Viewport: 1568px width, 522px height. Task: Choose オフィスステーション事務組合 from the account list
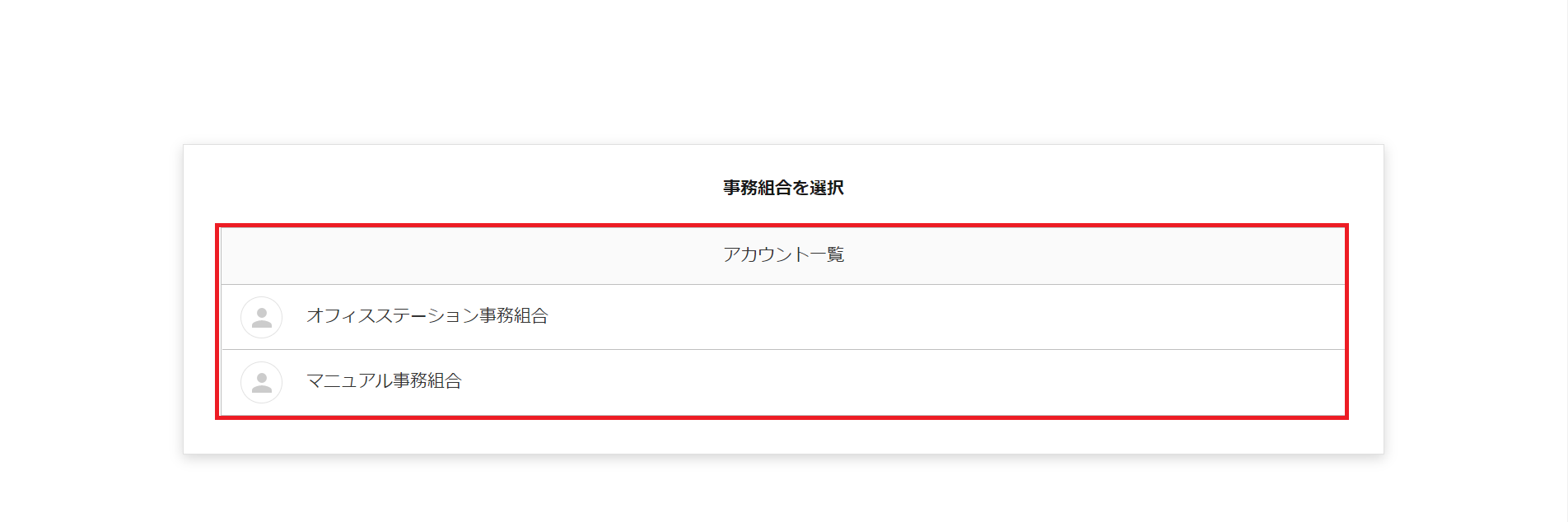tap(427, 316)
